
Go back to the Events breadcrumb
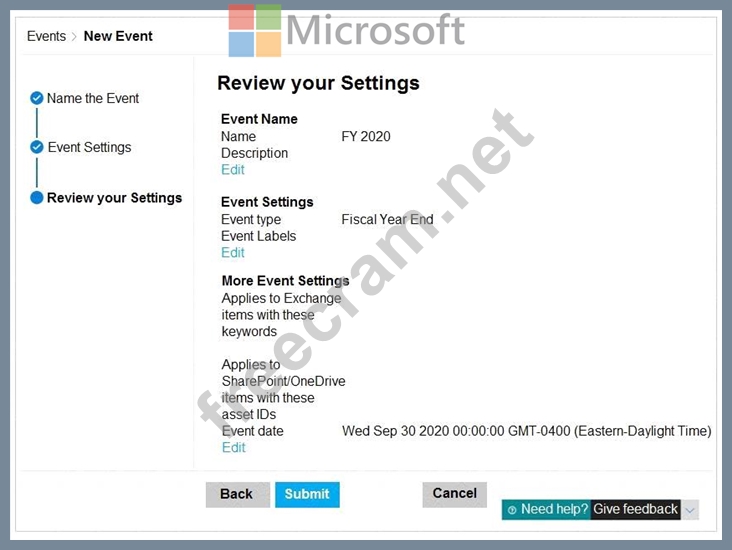tap(46, 36)
